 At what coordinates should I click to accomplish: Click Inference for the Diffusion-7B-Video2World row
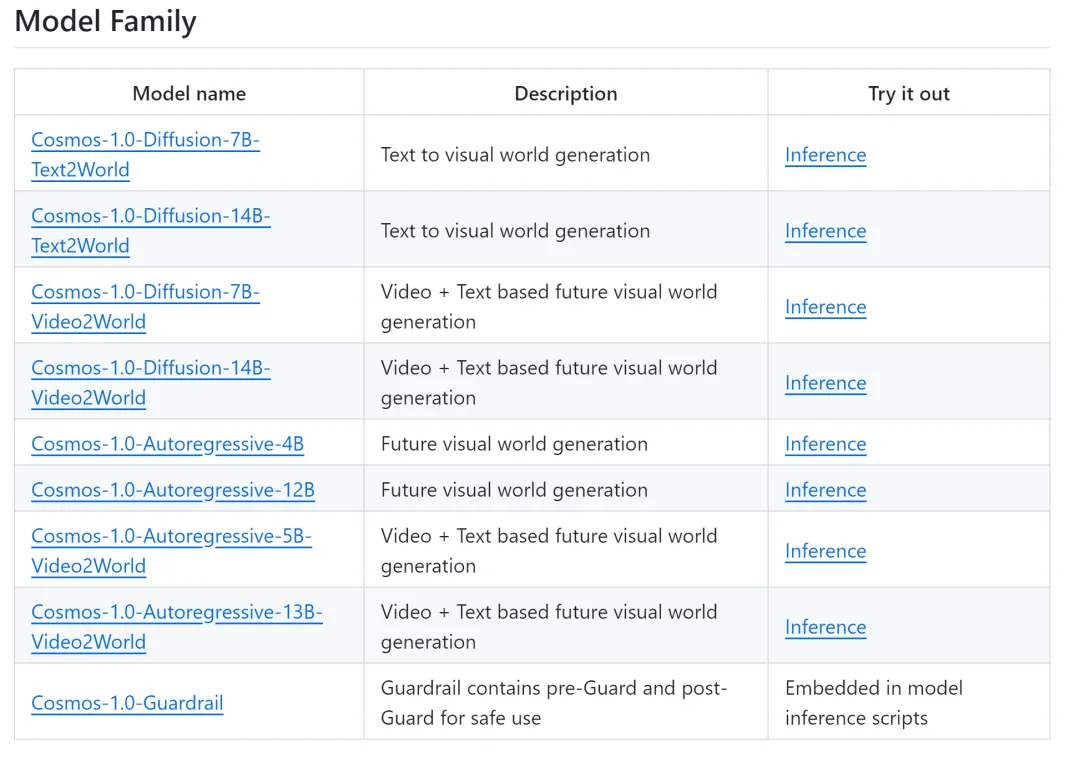pos(825,307)
